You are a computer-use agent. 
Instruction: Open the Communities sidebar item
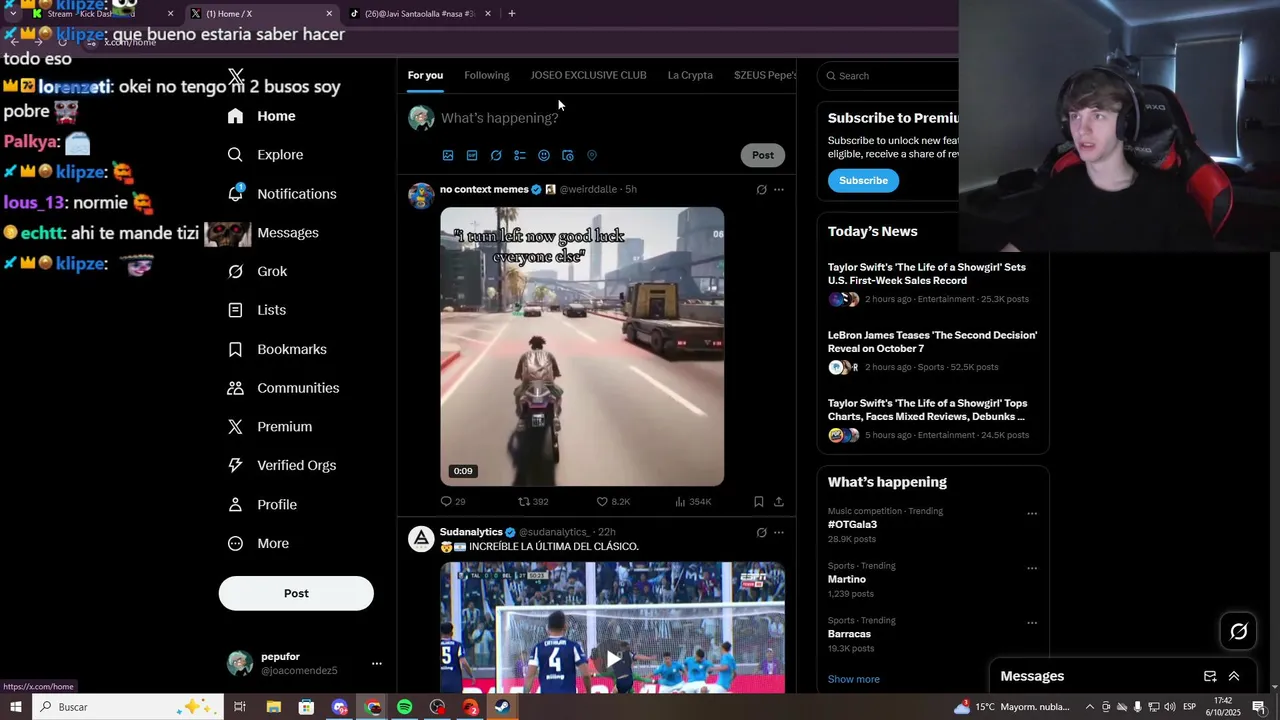coord(284,388)
